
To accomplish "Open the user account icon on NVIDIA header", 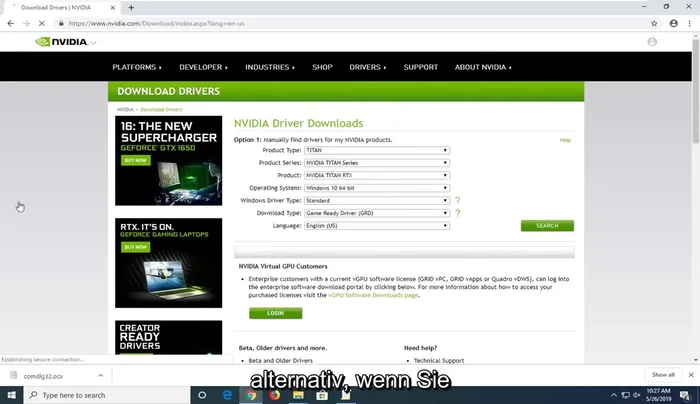I will click(652, 42).
